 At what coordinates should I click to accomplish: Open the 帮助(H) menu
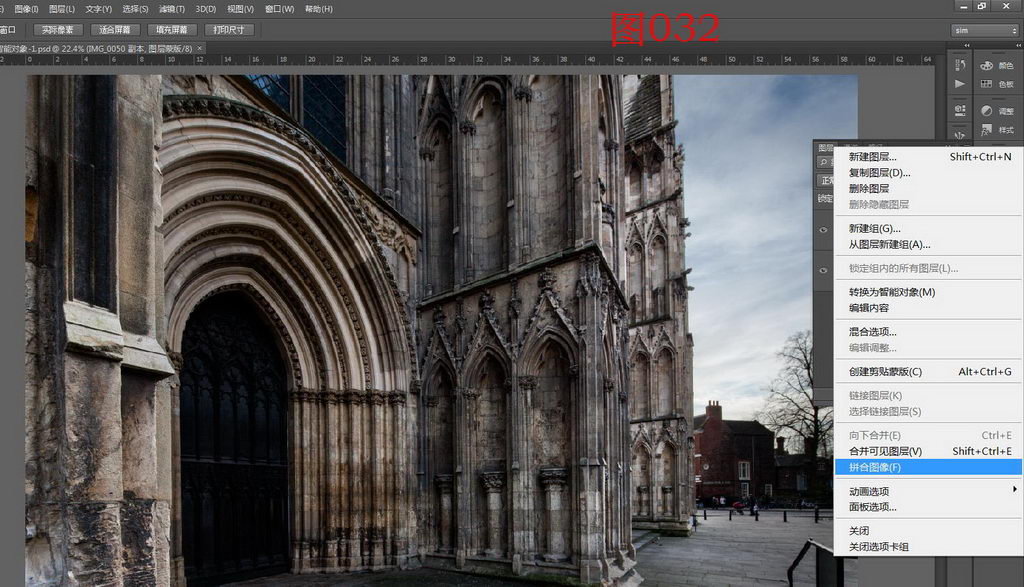[319, 9]
